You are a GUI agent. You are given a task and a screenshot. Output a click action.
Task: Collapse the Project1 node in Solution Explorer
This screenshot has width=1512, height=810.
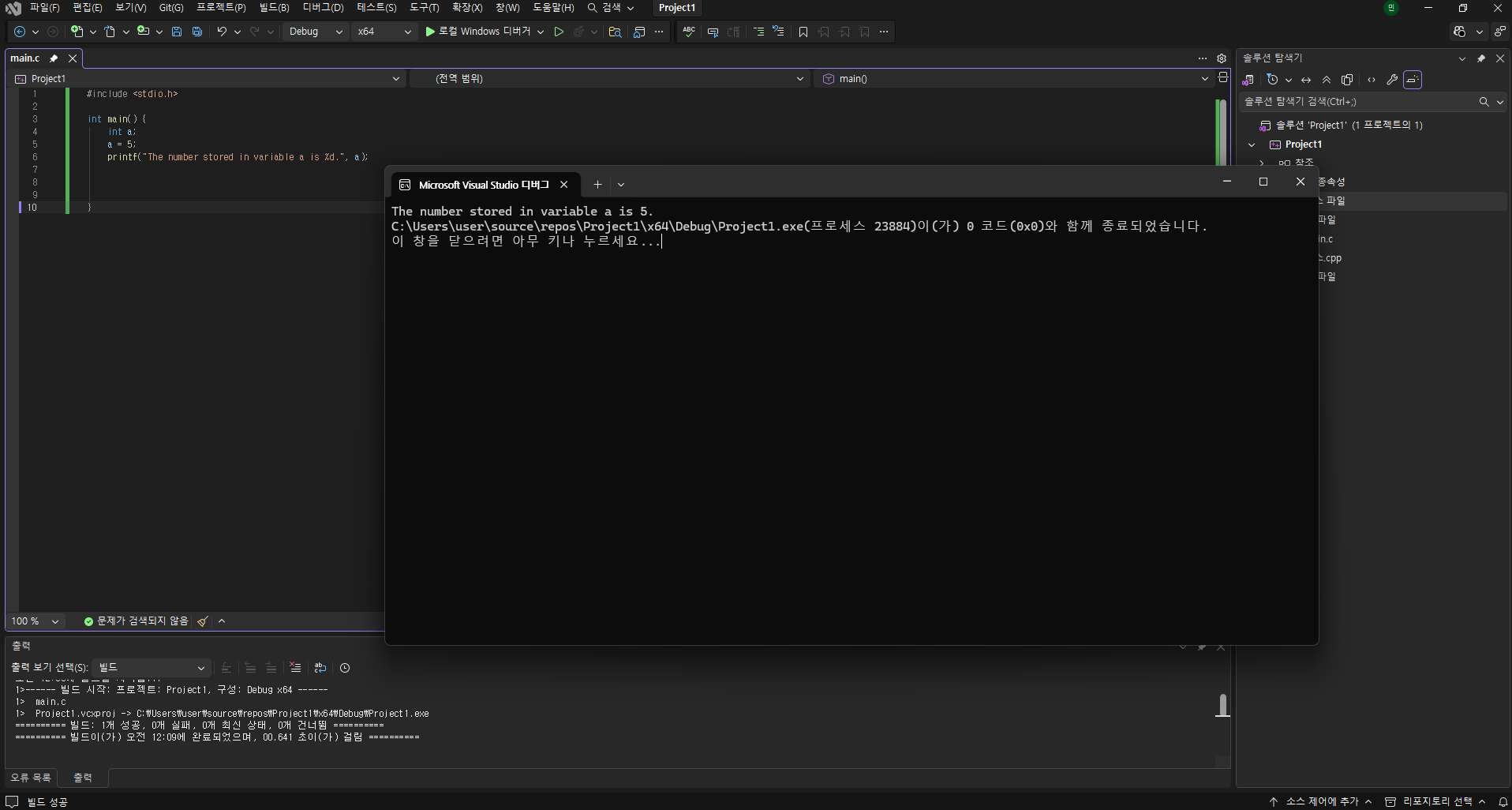[x=1252, y=144]
